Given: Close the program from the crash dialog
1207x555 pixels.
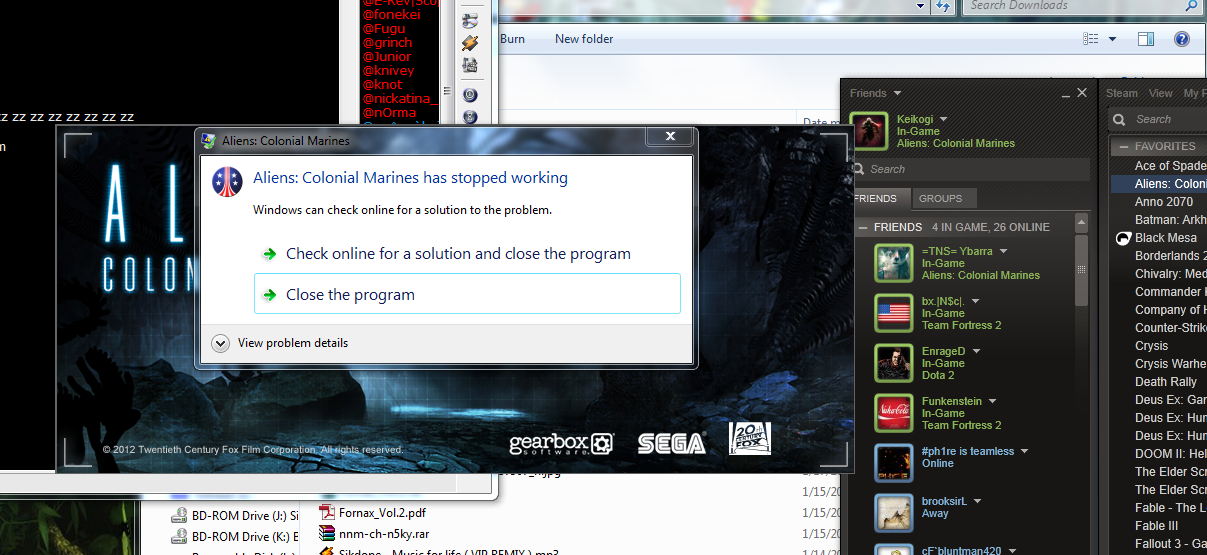Looking at the screenshot, I should [x=467, y=294].
